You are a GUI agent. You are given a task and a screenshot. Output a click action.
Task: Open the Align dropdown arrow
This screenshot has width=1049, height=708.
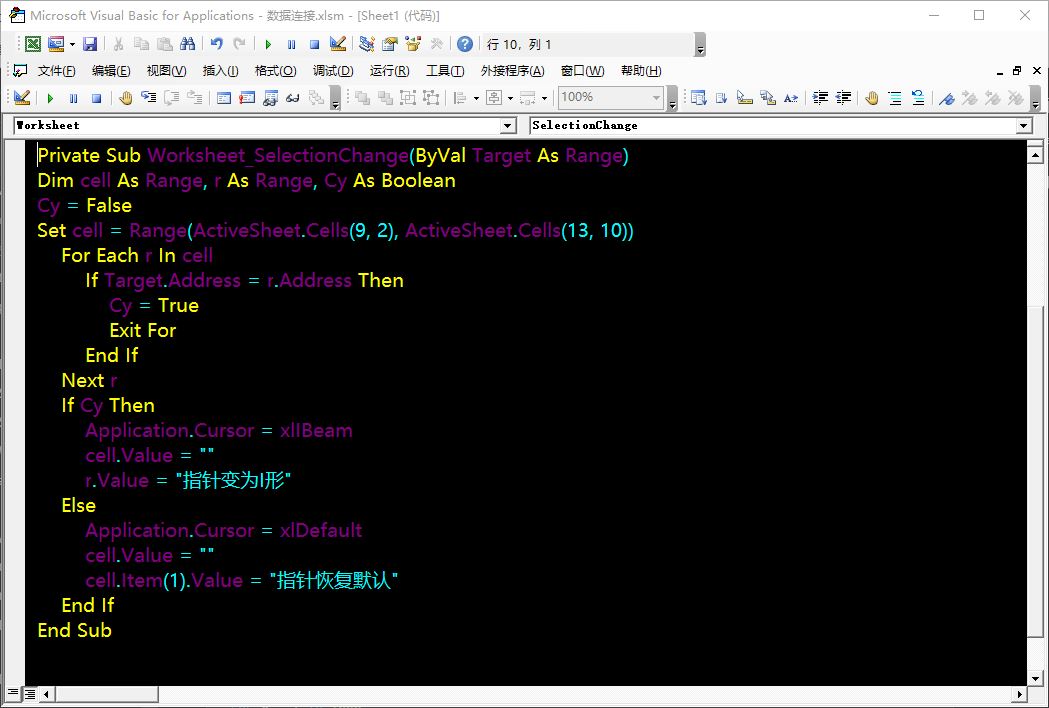click(476, 98)
